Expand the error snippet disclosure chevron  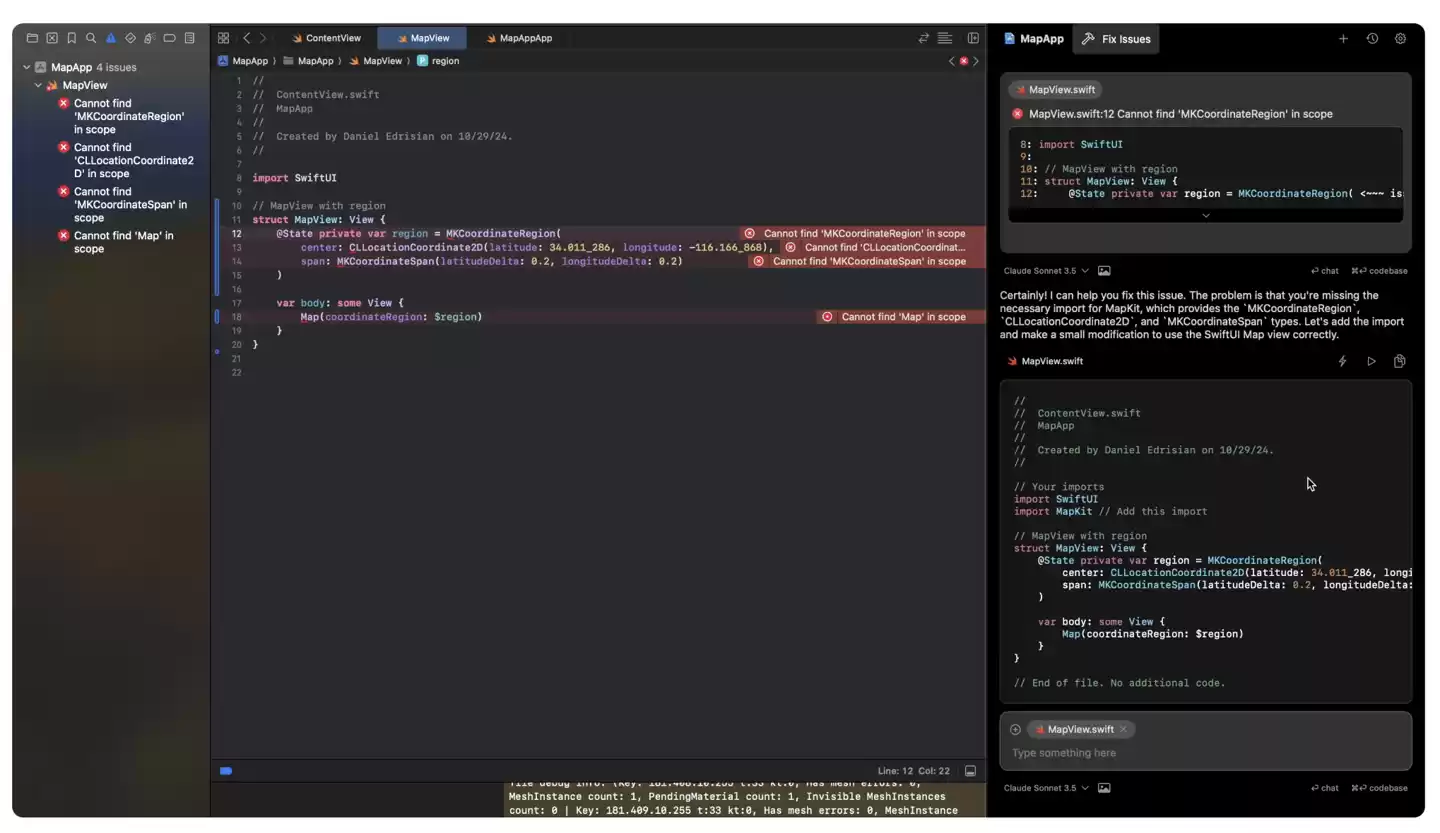pos(1205,215)
